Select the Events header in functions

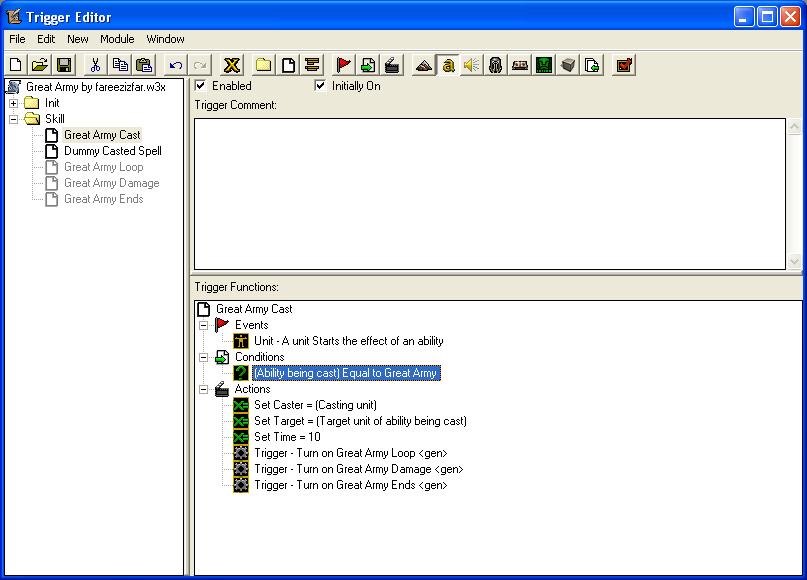[x=252, y=325]
